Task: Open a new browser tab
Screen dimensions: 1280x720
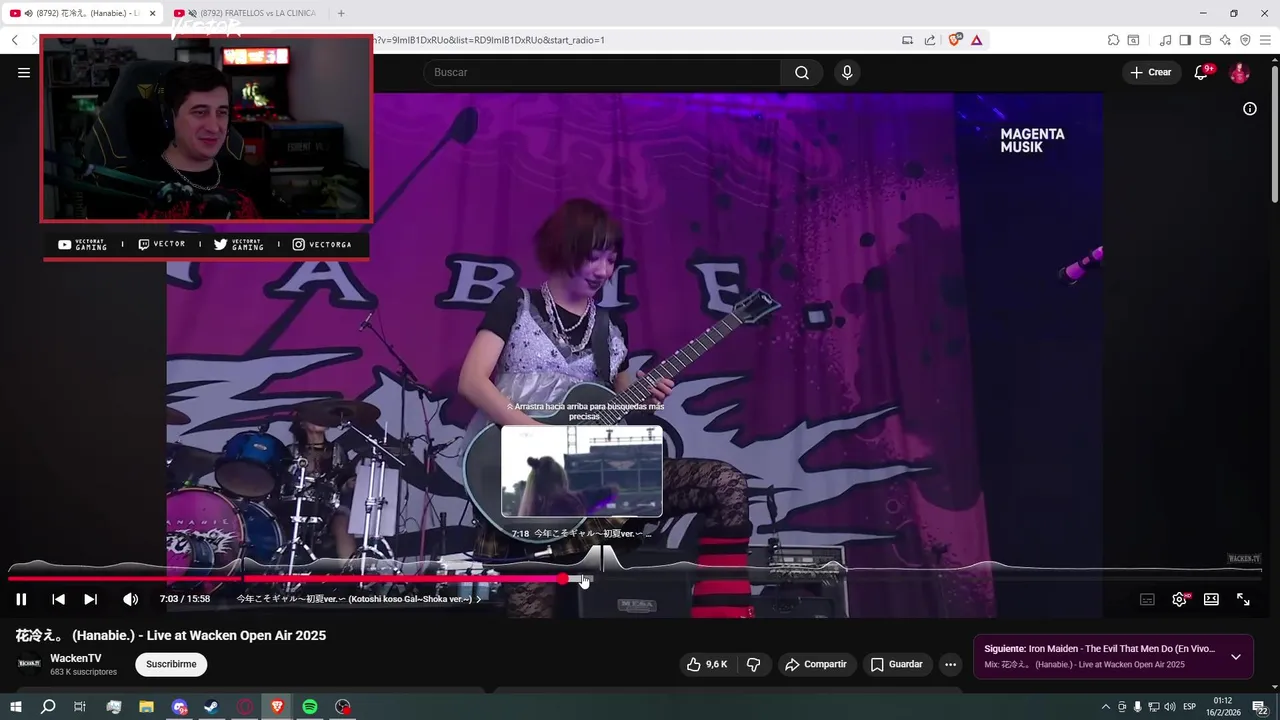Action: (341, 13)
